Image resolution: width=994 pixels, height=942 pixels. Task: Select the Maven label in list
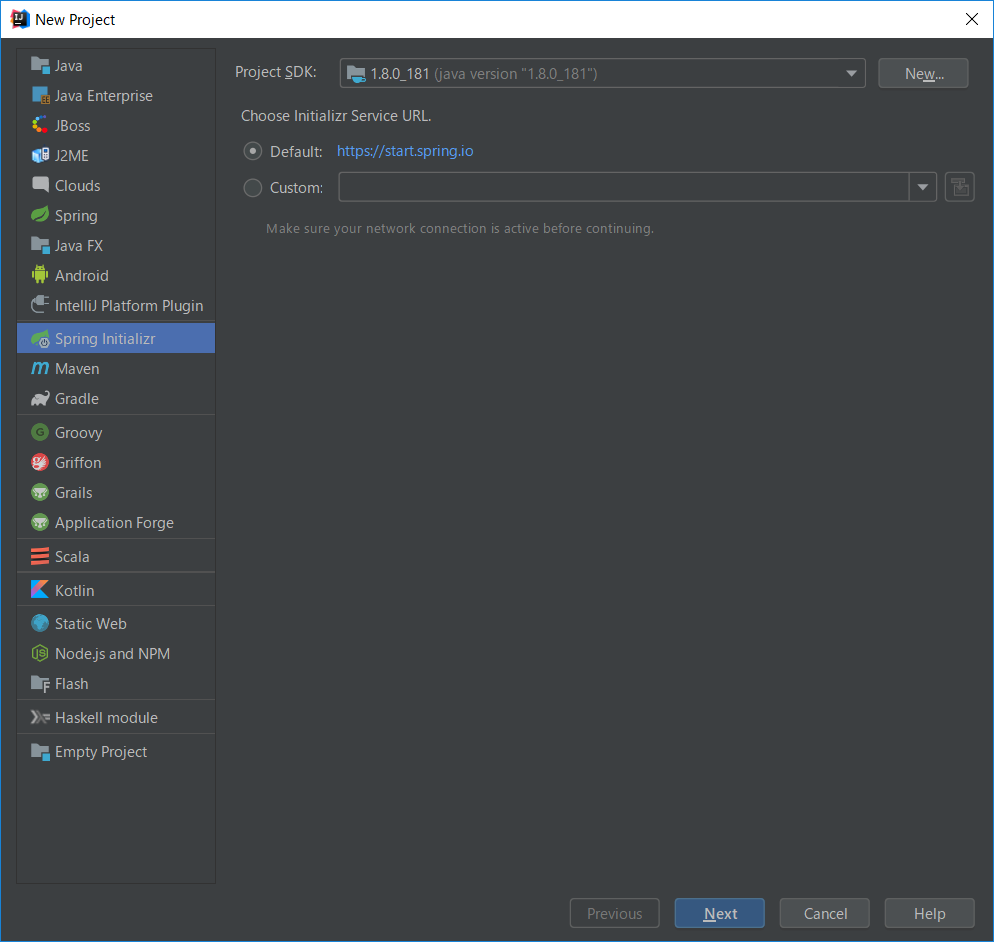point(77,369)
